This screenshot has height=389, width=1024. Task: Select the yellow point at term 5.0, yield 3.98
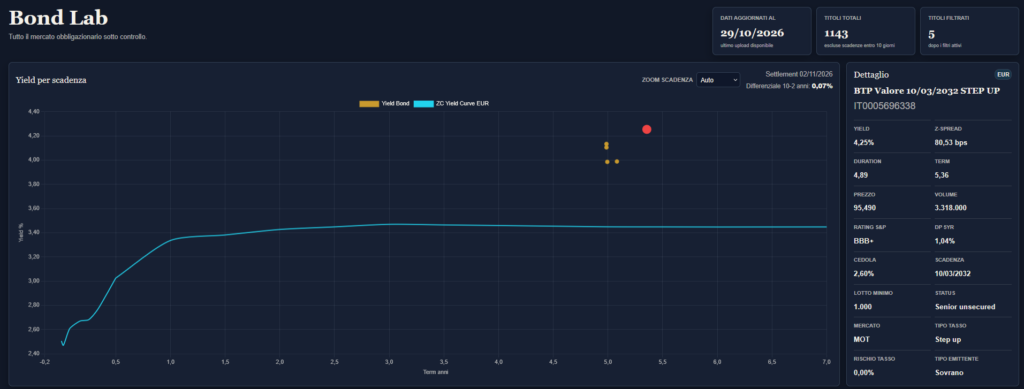pyautogui.click(x=607, y=161)
